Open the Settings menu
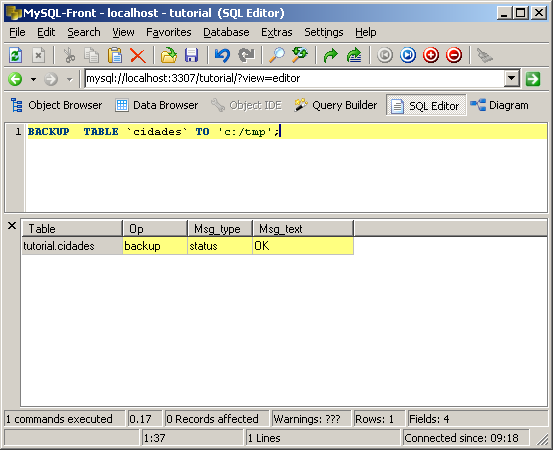 pyautogui.click(x=324, y=32)
